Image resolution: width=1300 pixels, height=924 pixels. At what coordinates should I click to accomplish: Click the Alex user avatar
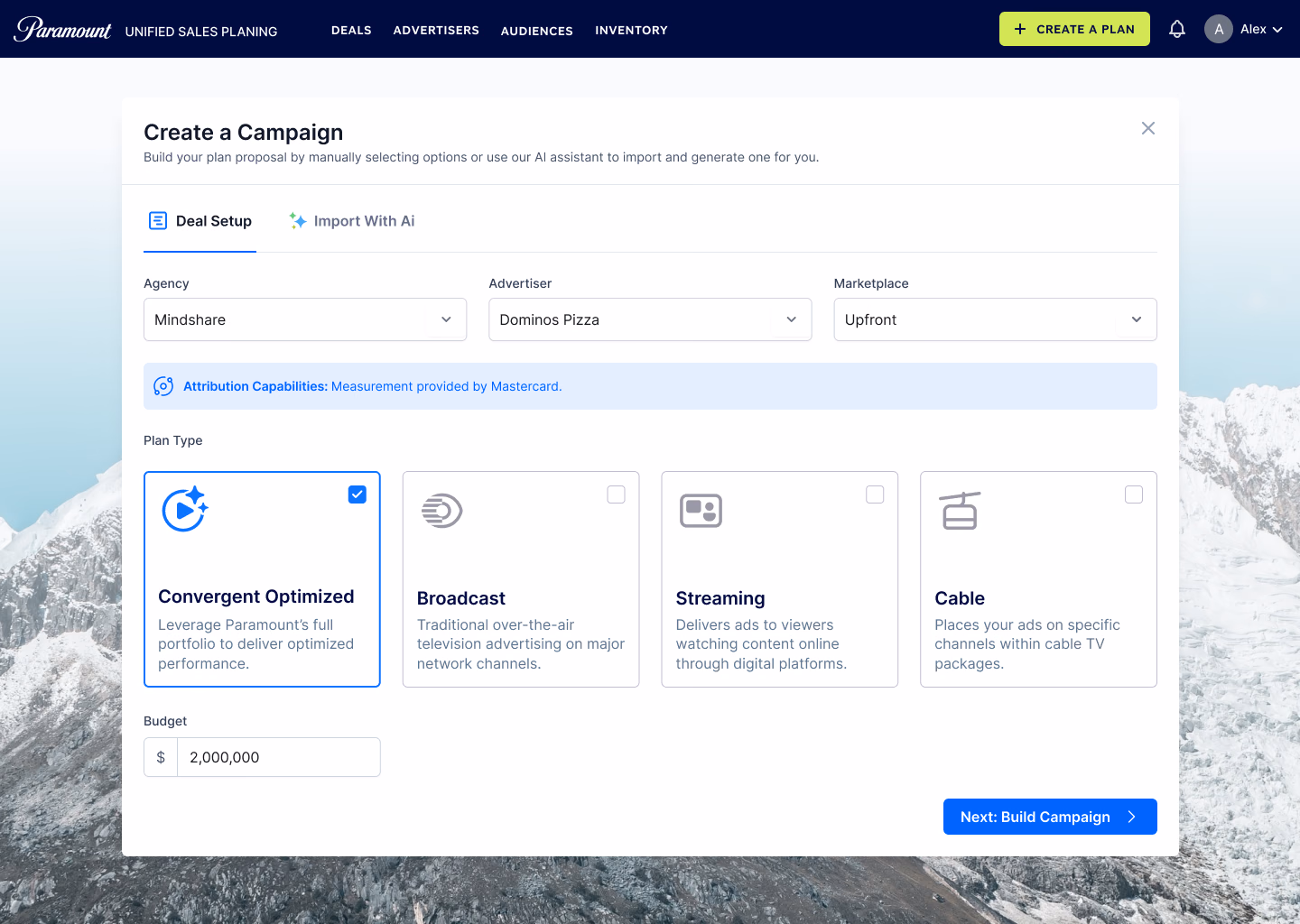(x=1219, y=29)
